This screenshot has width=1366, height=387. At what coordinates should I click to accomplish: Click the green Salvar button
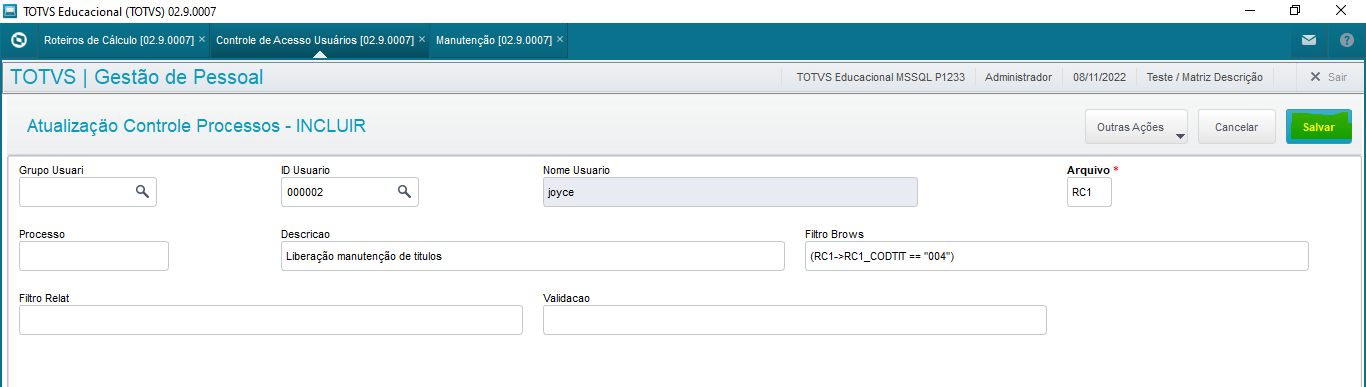[1319, 127]
